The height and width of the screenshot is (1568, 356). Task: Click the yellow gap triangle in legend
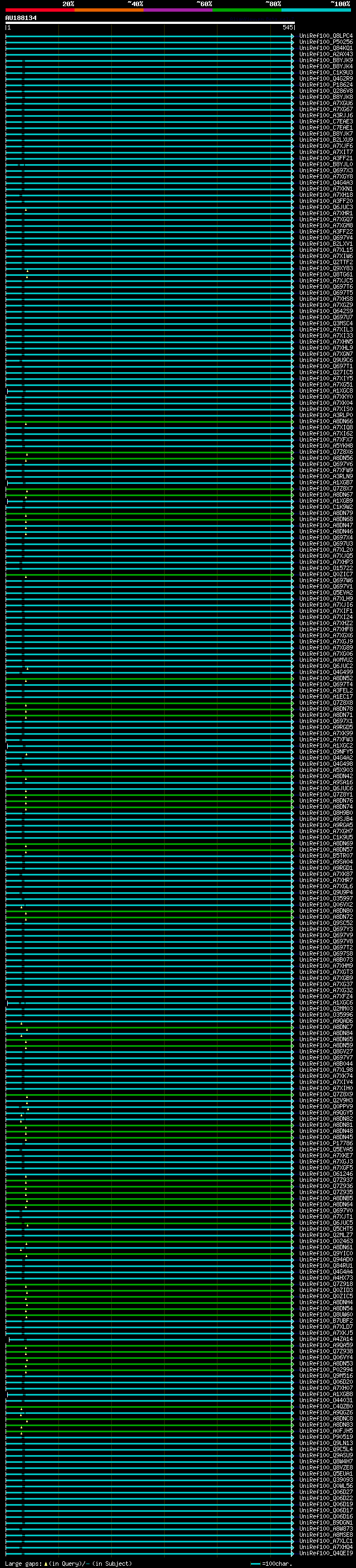(x=46, y=1564)
